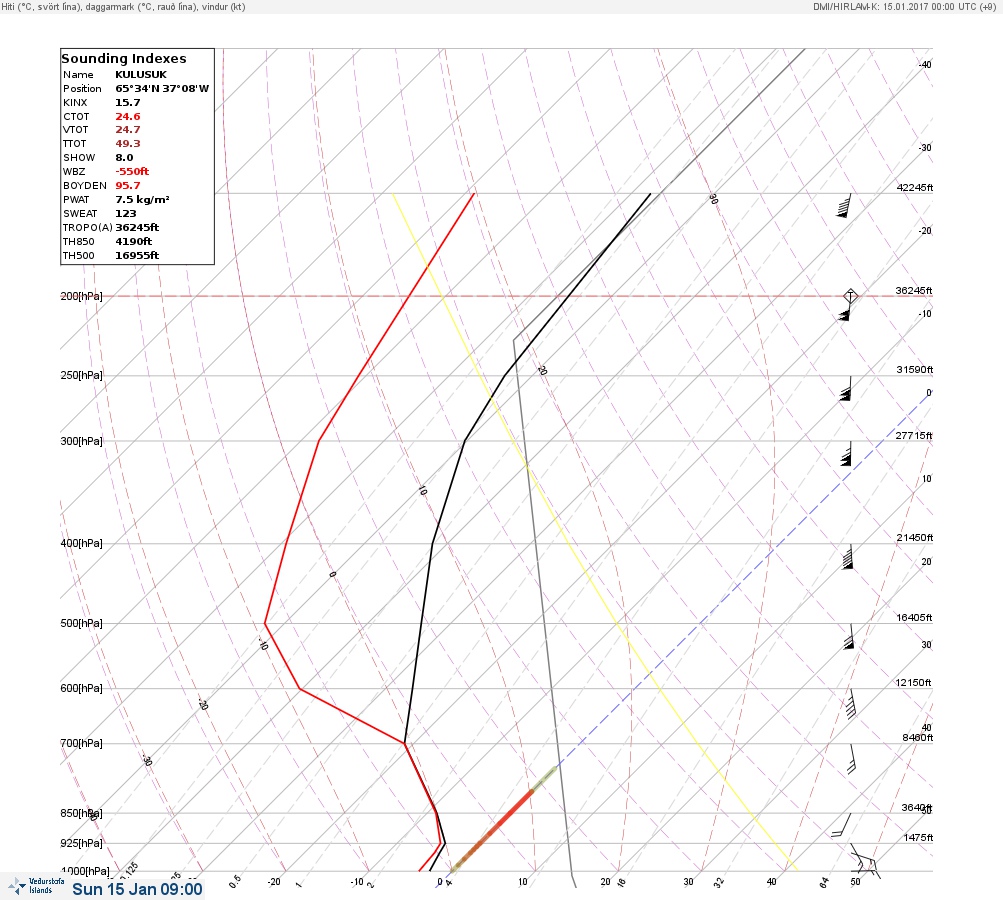The image size is (1003, 900).
Task: Click the WBZ value -550ft
Action: point(132,171)
